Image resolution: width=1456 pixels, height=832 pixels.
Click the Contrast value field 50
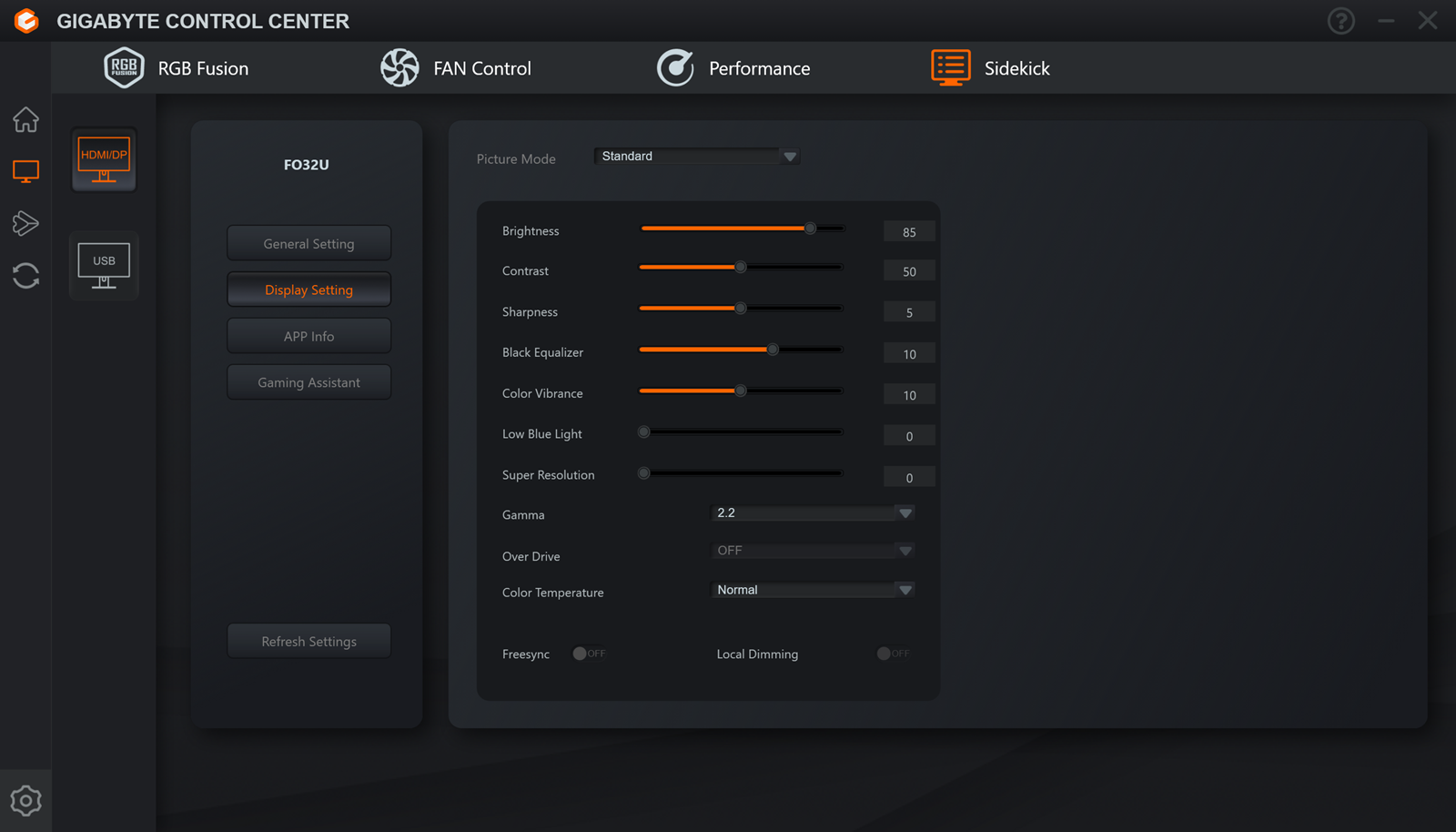909,271
